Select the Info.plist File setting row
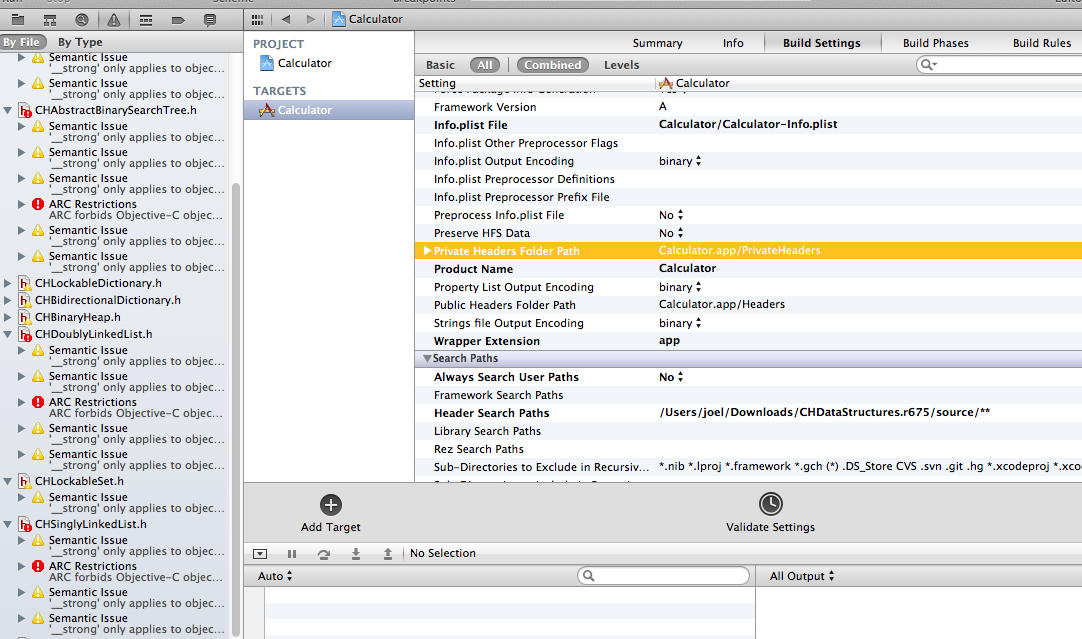The width and height of the screenshot is (1082, 639). 748,125
